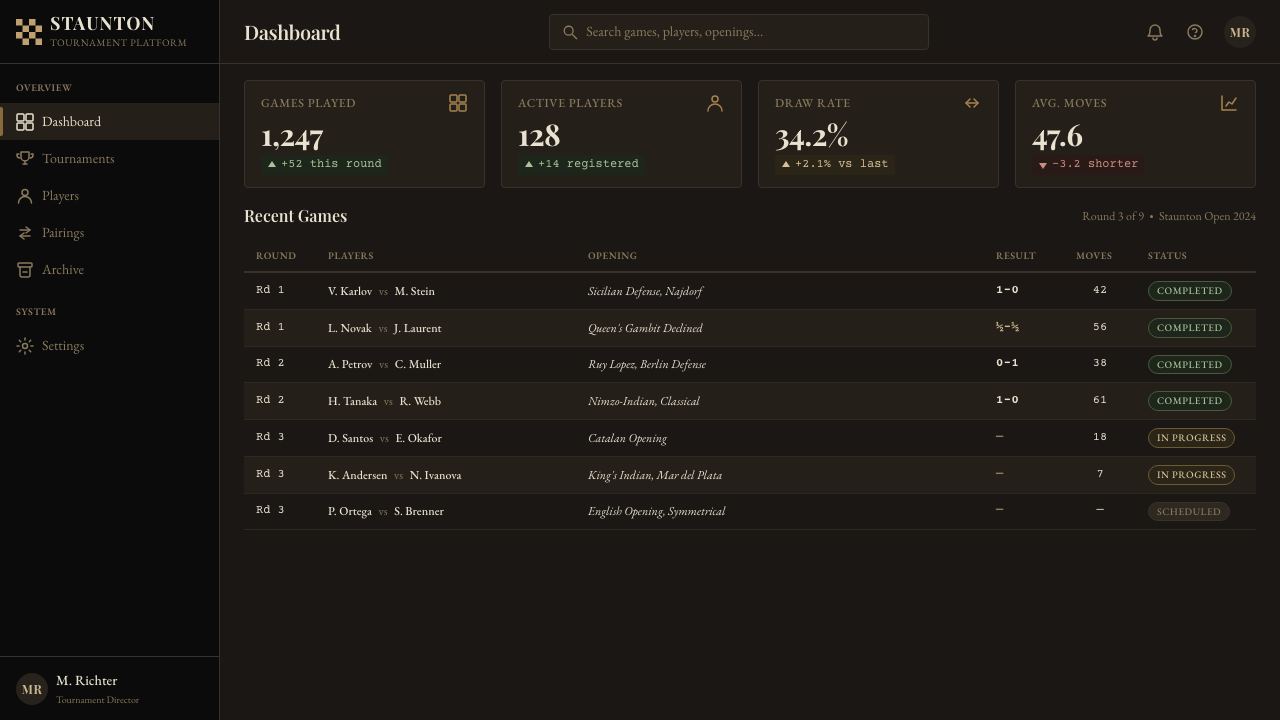Sort by the Opening column header

(612, 256)
